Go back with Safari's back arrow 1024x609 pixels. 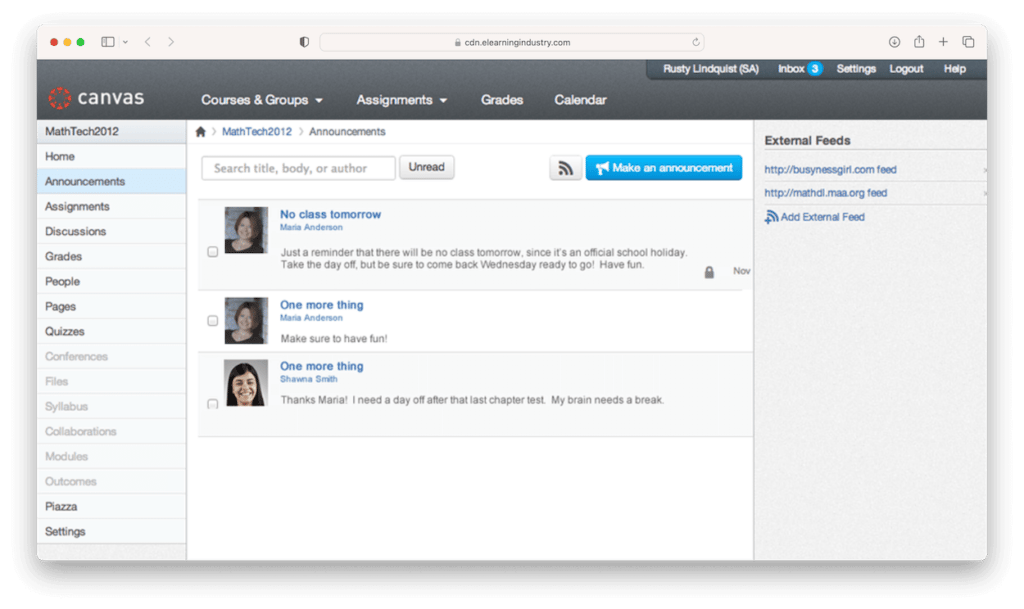tap(148, 42)
